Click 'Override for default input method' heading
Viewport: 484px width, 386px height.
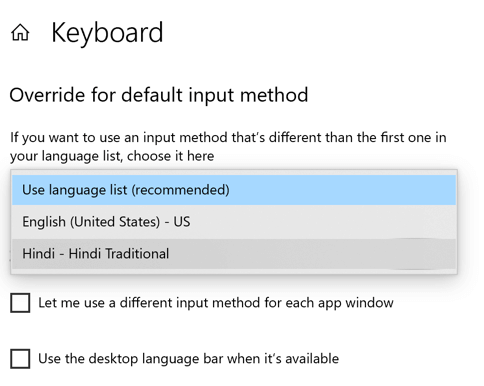pos(159,95)
